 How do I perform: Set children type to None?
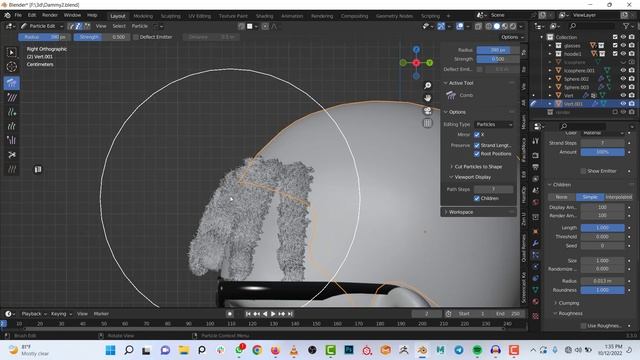pyautogui.click(x=562, y=197)
